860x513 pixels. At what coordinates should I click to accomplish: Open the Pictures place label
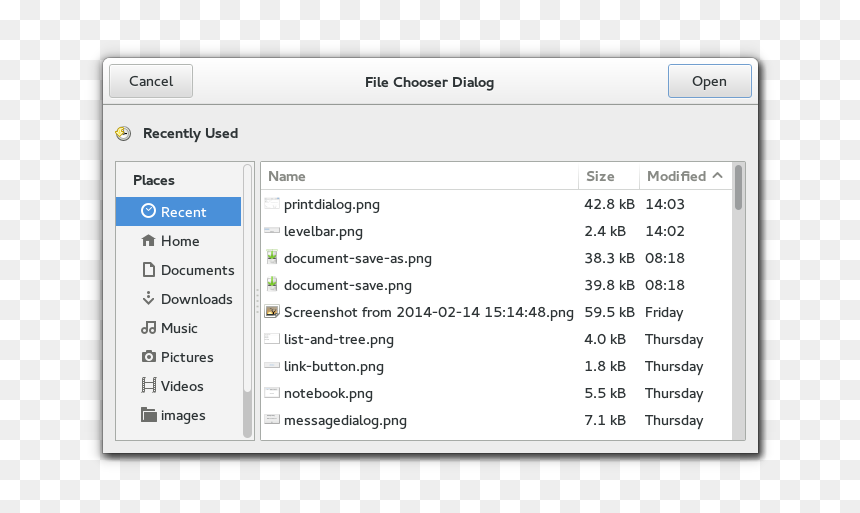coord(187,357)
